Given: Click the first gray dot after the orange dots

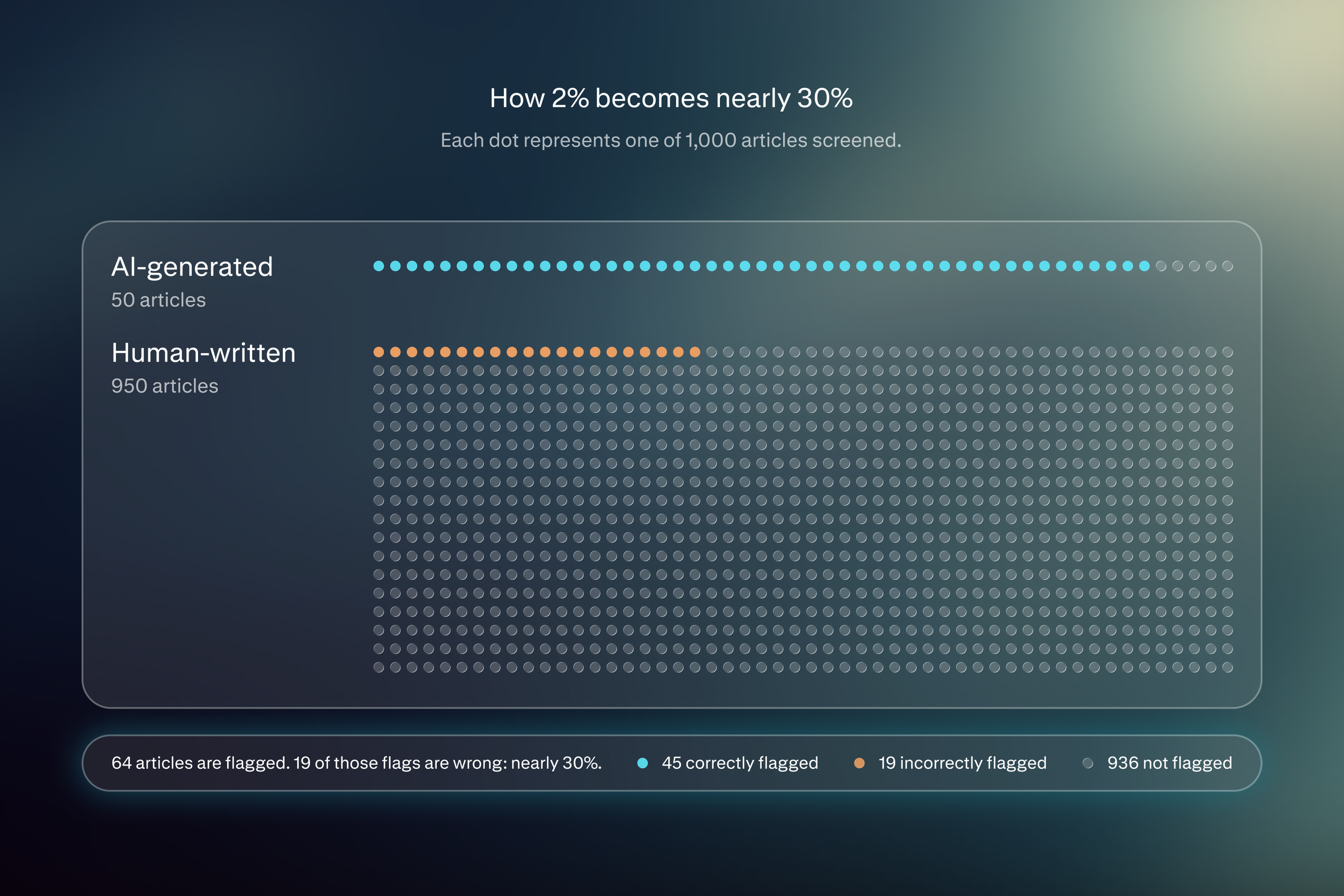Looking at the screenshot, I should [x=711, y=352].
